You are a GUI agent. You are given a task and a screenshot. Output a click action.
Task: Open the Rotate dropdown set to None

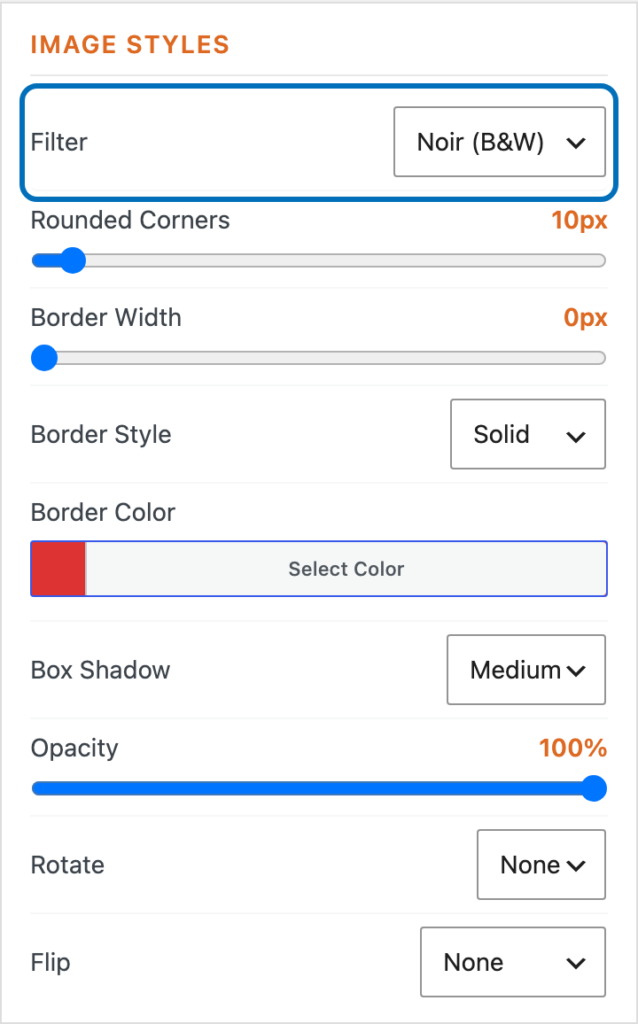541,865
